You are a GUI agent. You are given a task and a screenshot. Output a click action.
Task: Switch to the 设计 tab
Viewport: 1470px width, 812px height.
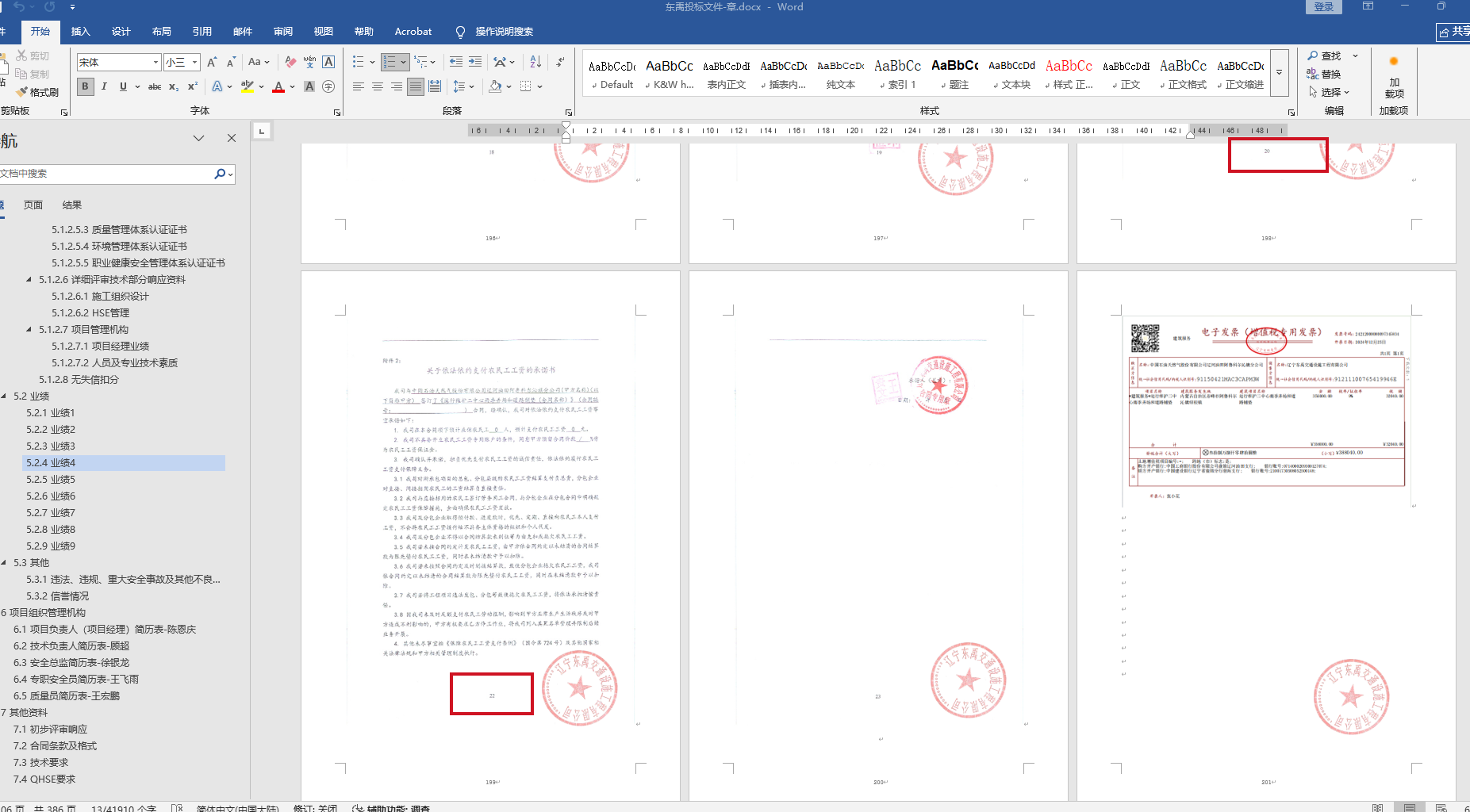pos(121,32)
